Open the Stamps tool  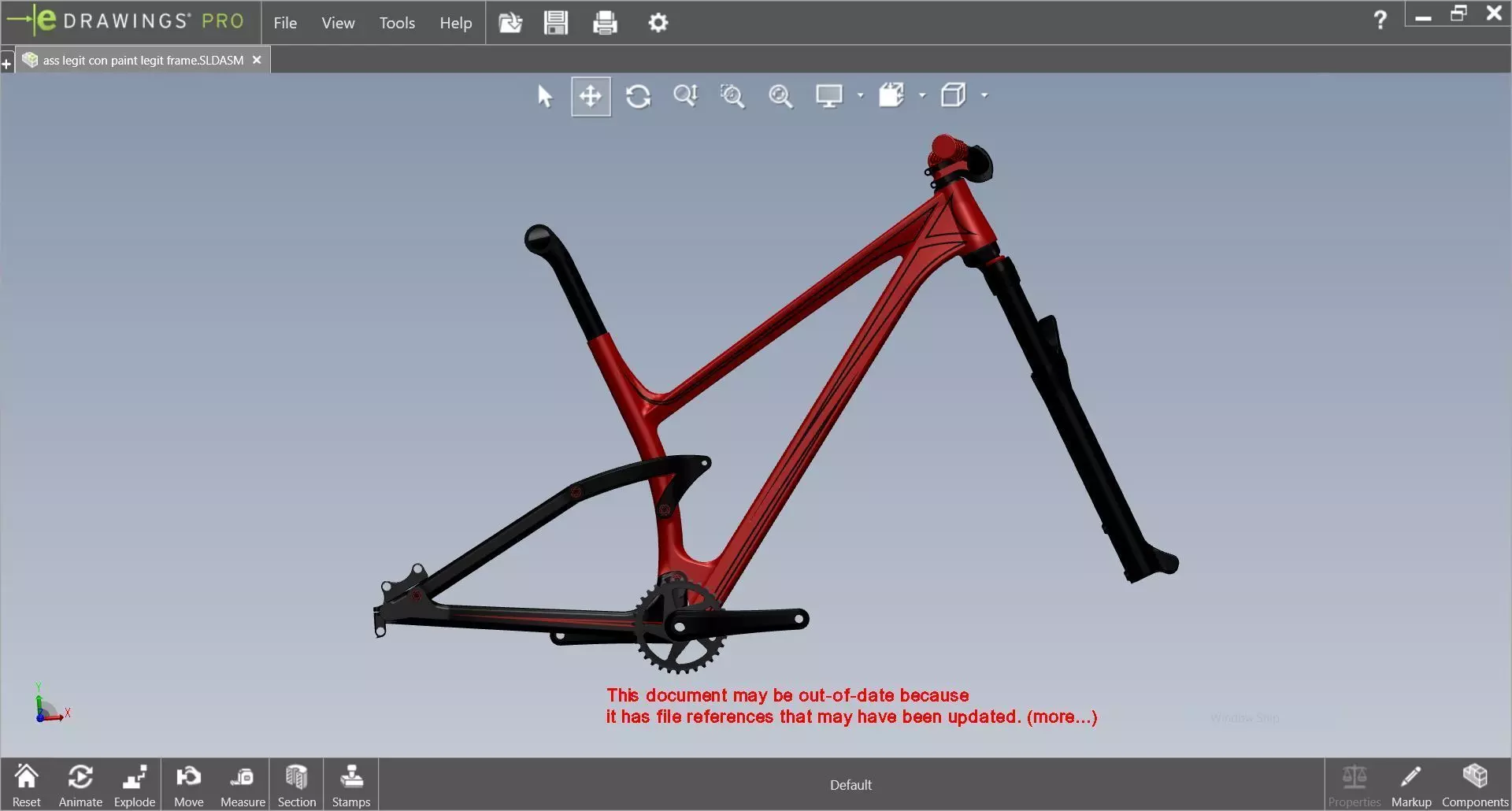[350, 785]
